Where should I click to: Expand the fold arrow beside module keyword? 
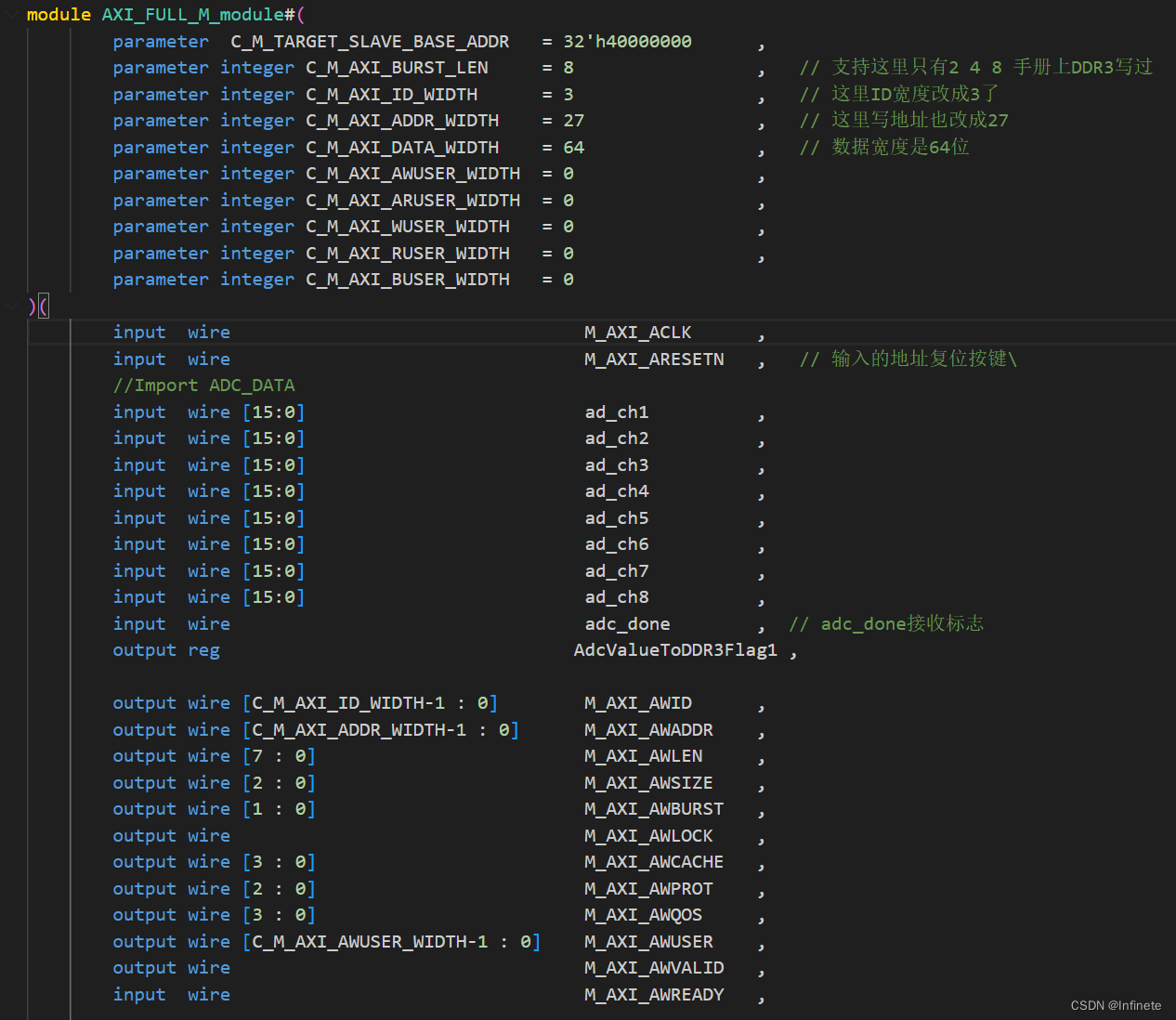pos(11,15)
